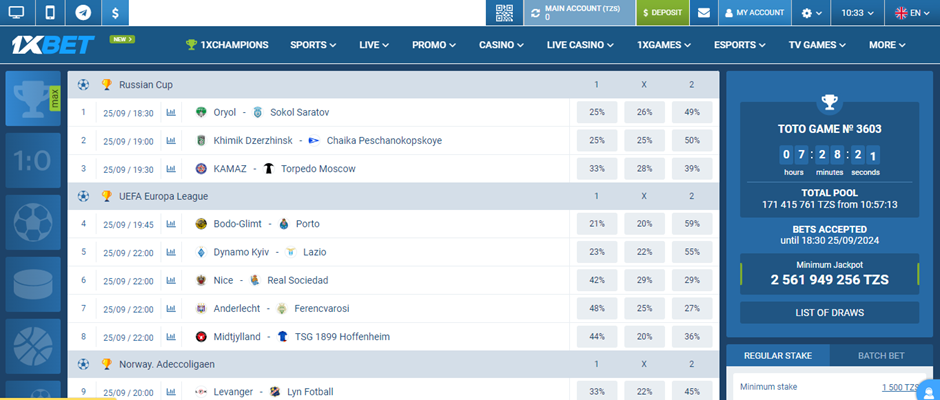Image resolution: width=940 pixels, height=400 pixels.
Task: Open the Telegram icon in top bar
Action: (82, 13)
